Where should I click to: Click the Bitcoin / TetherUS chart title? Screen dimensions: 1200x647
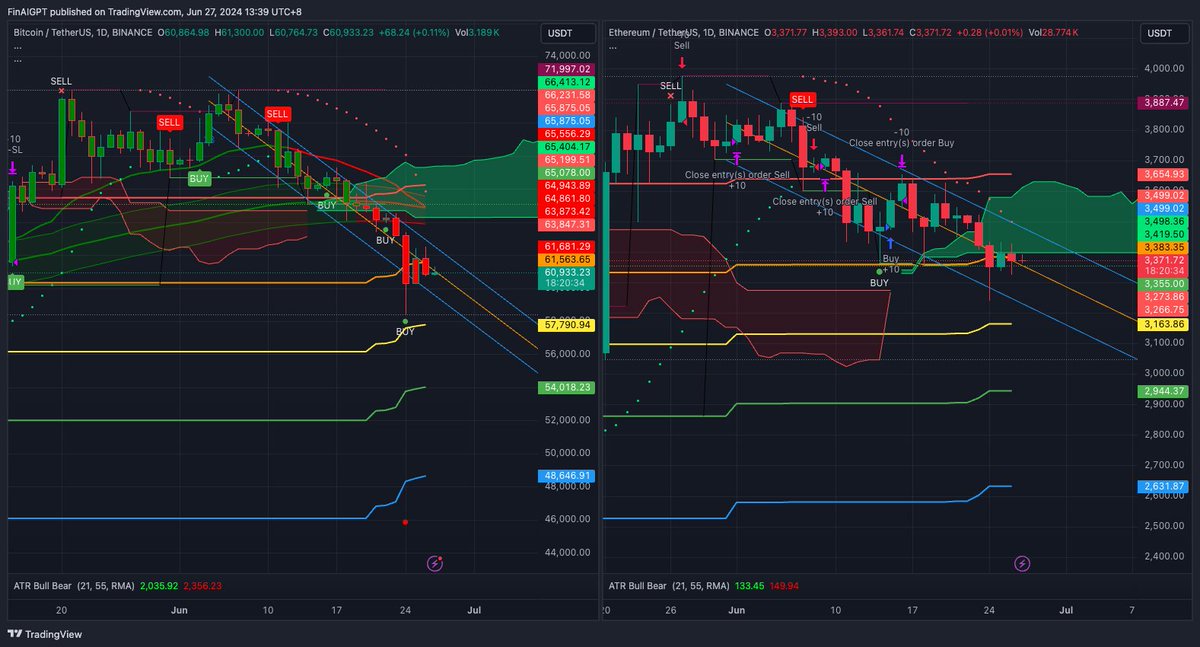pos(83,32)
